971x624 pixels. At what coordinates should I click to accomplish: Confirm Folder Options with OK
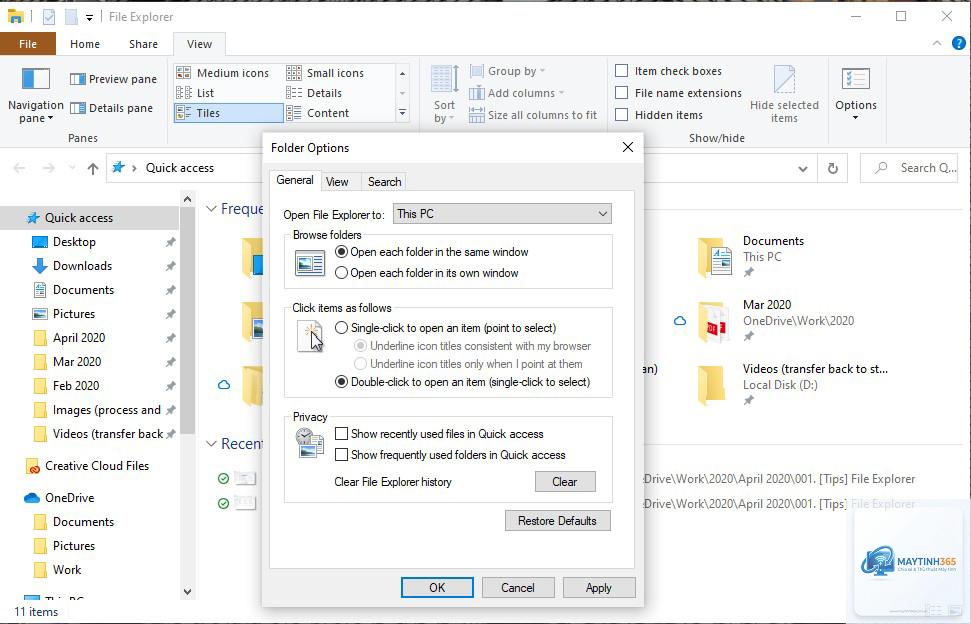point(437,587)
